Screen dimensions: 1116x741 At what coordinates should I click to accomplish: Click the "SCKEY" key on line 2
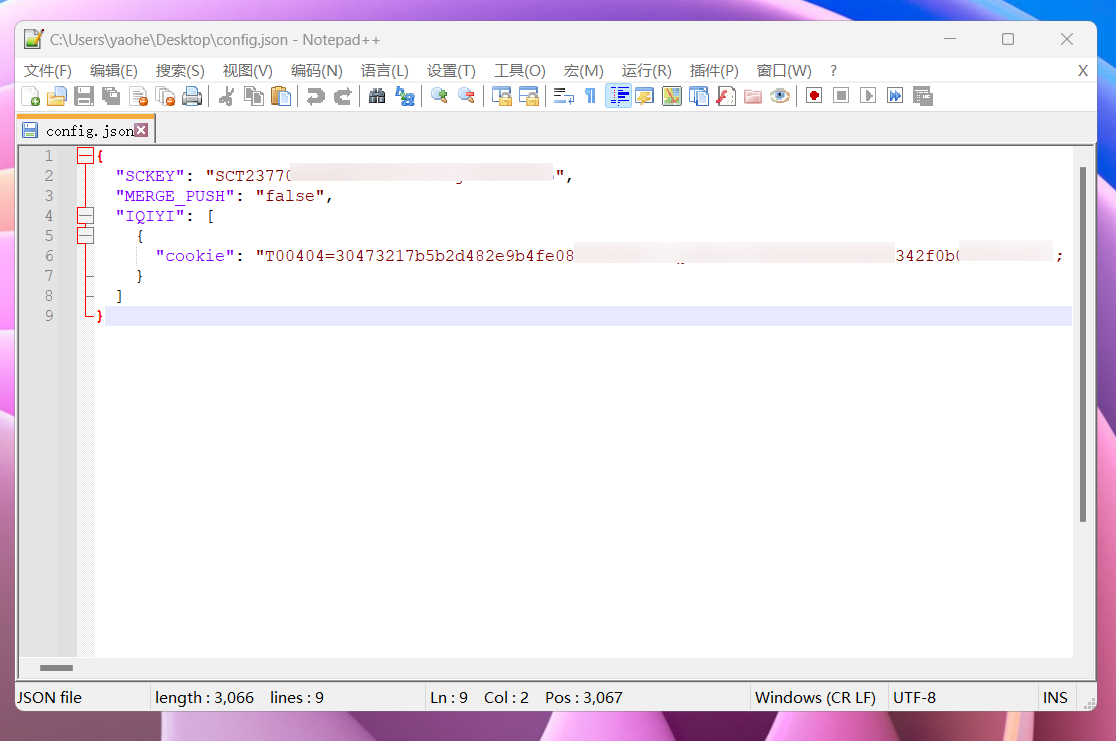(x=150, y=176)
